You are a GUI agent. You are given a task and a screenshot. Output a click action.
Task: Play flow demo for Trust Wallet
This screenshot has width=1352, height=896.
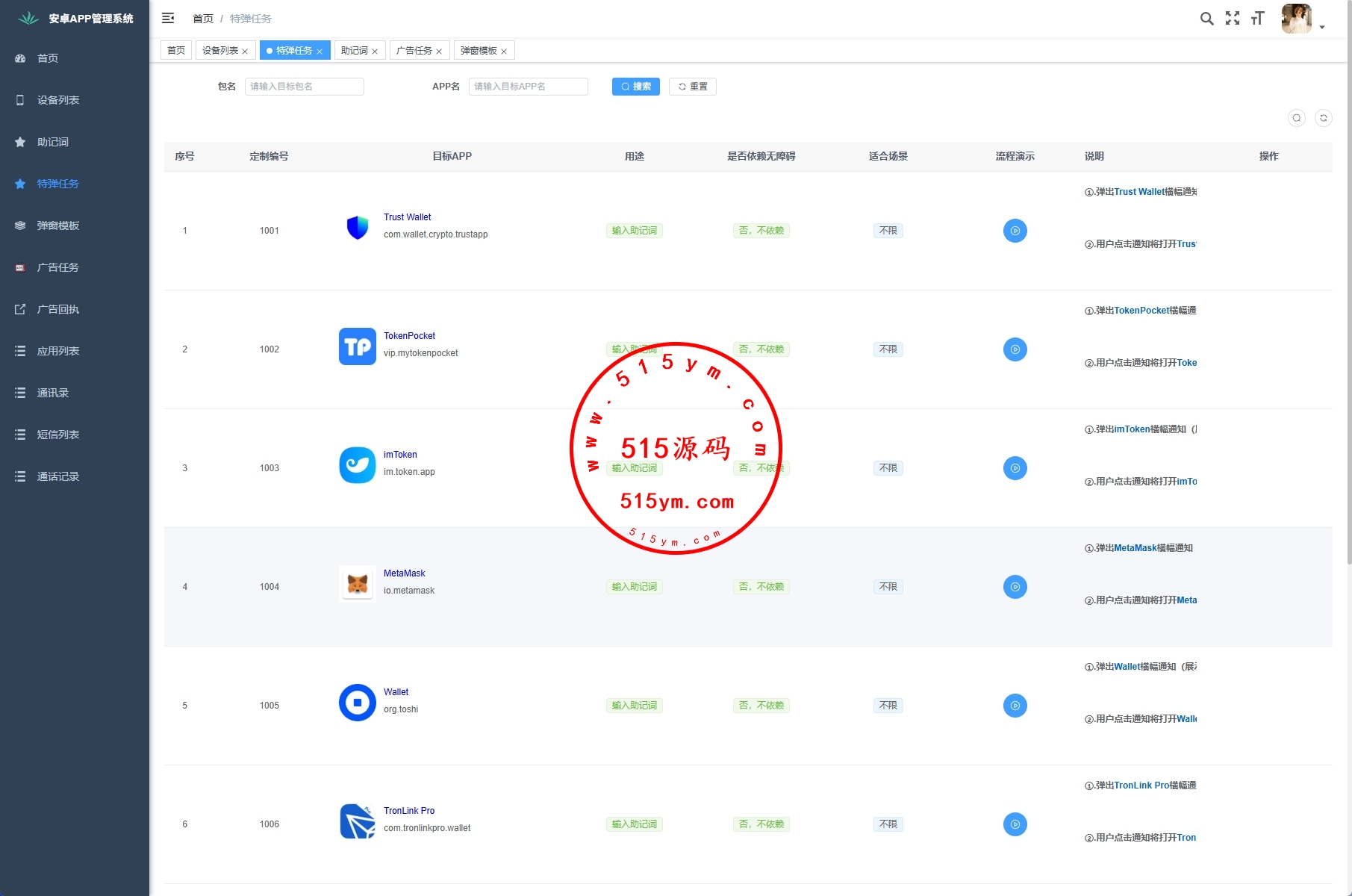tap(1015, 231)
